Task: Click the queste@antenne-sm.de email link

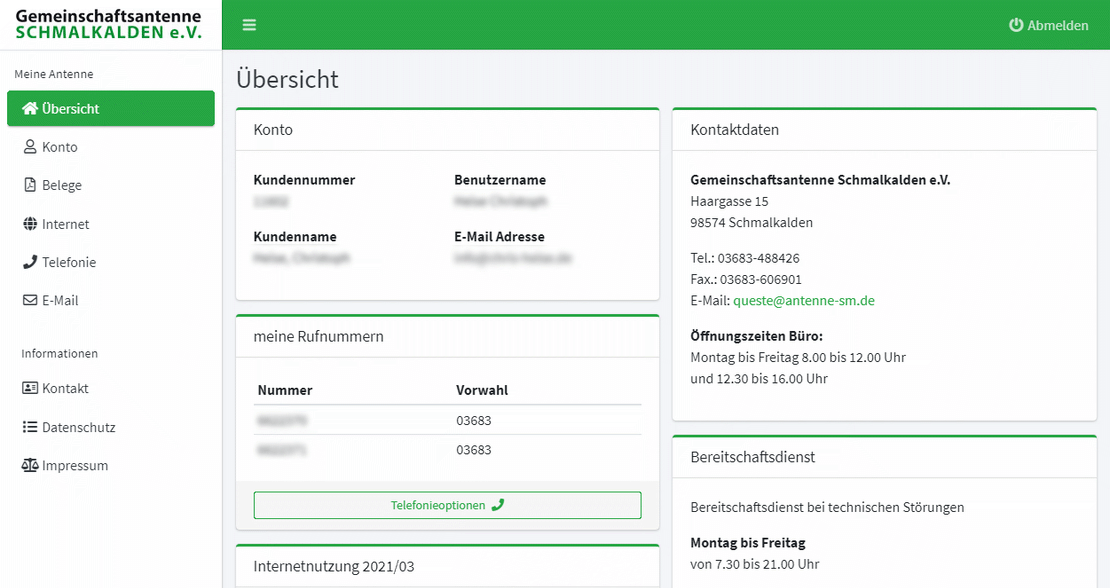Action: tap(803, 300)
